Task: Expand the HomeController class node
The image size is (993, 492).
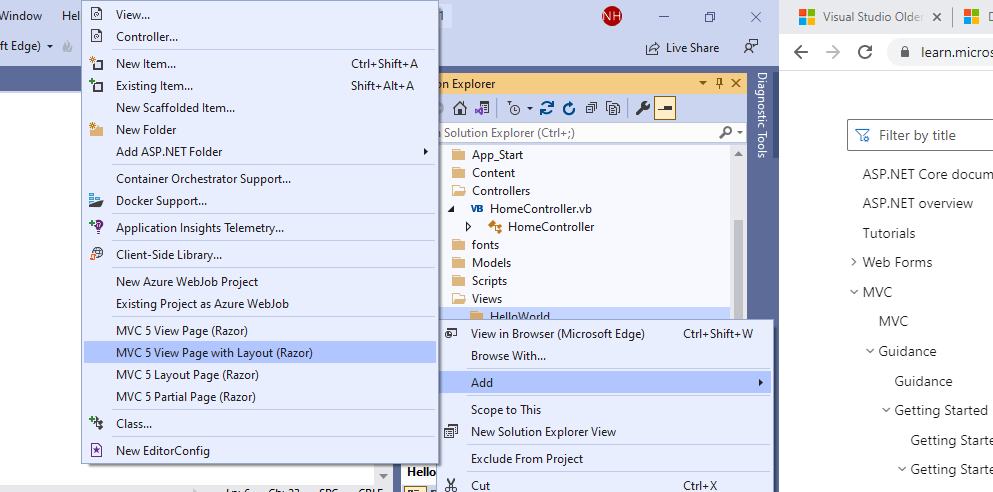Action: click(468, 227)
